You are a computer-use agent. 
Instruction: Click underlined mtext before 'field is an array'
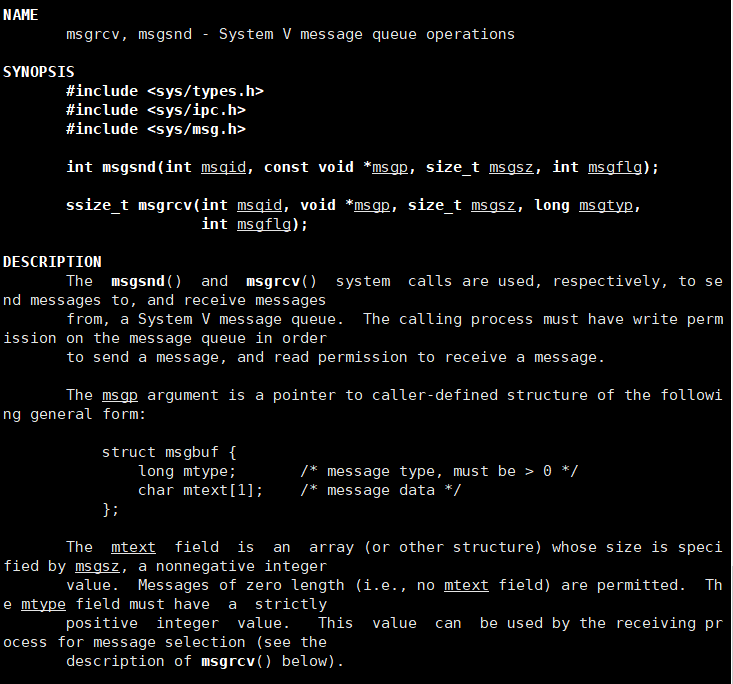pyautogui.click(x=133, y=547)
